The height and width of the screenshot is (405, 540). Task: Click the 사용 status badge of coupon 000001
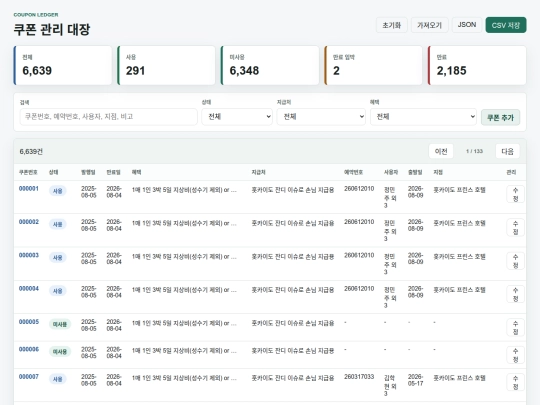[x=58, y=191]
